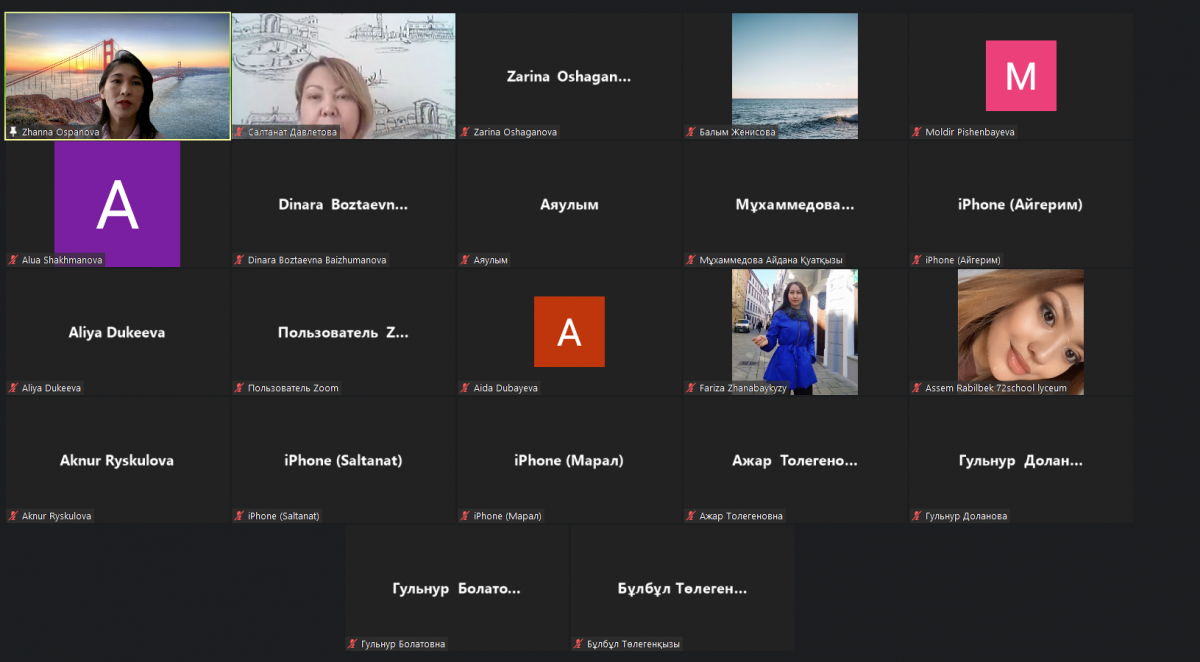
Task: Click muted mic icon next to Alua Shakhmanova
Action: tap(13, 260)
